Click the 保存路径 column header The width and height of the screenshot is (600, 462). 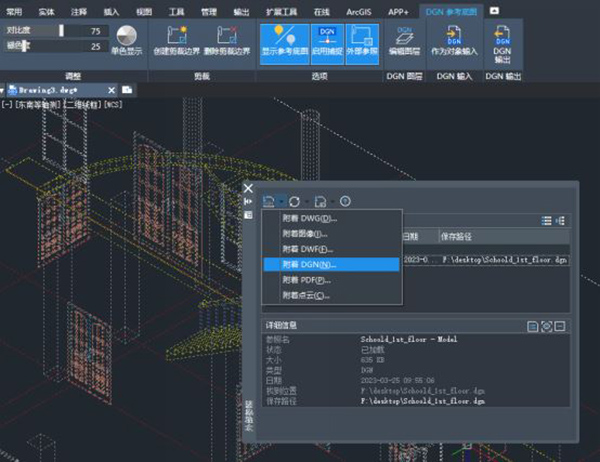(458, 237)
